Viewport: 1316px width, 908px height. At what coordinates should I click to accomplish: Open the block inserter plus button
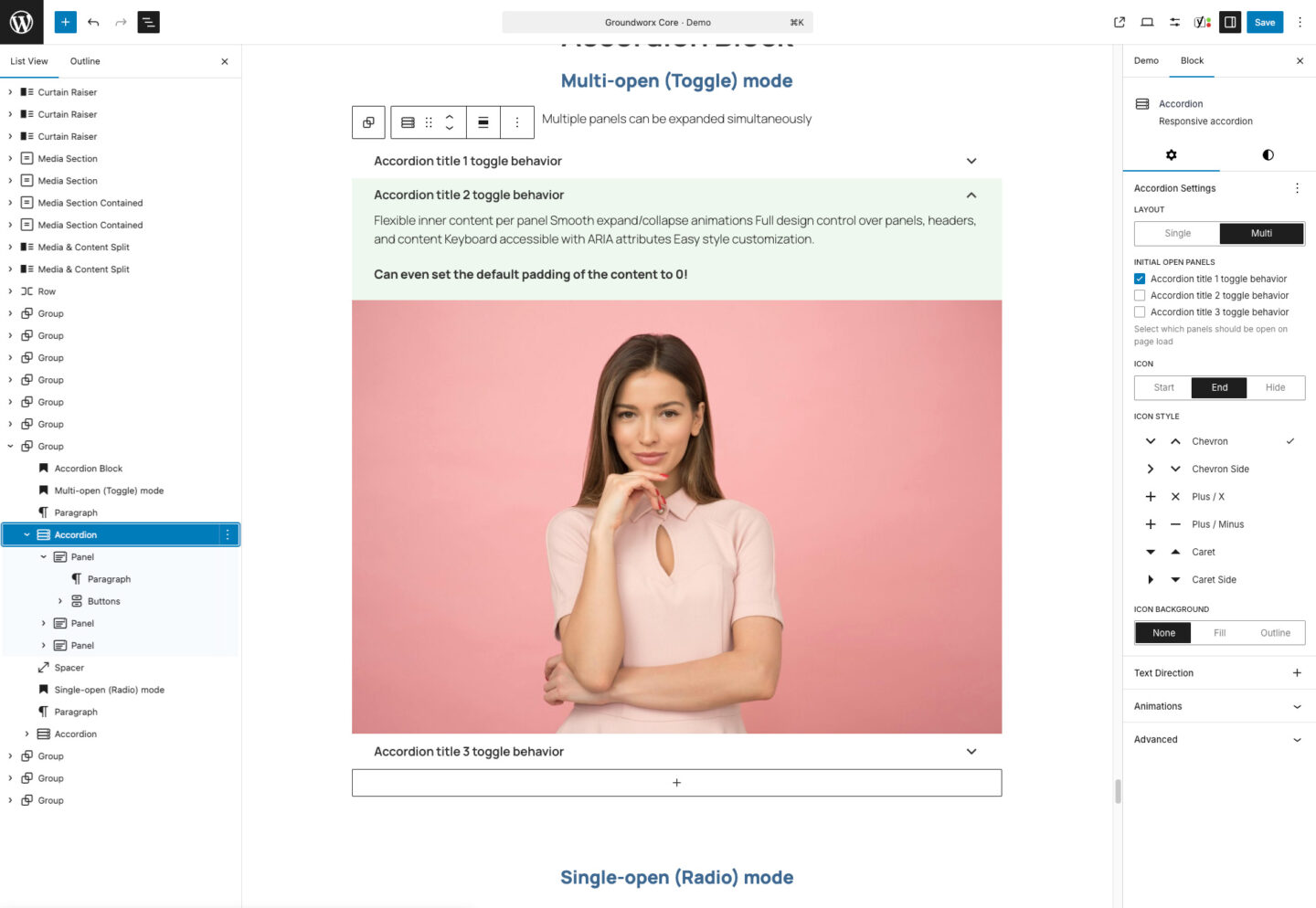point(65,22)
